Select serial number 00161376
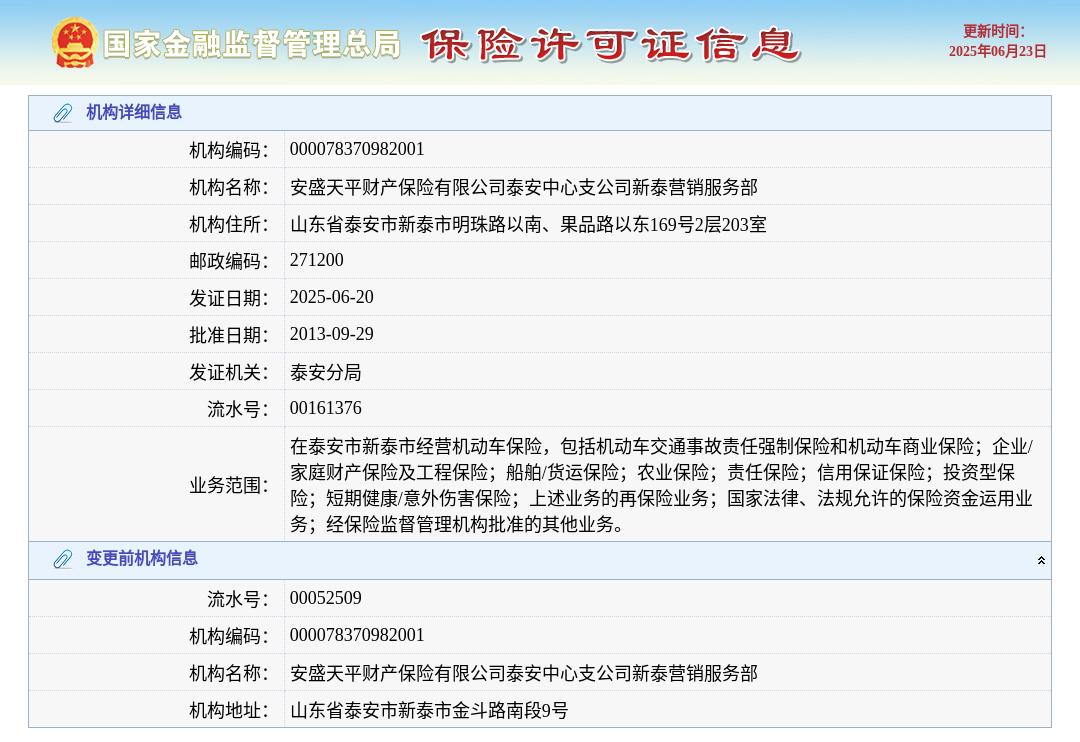This screenshot has height=742, width=1080. point(325,409)
